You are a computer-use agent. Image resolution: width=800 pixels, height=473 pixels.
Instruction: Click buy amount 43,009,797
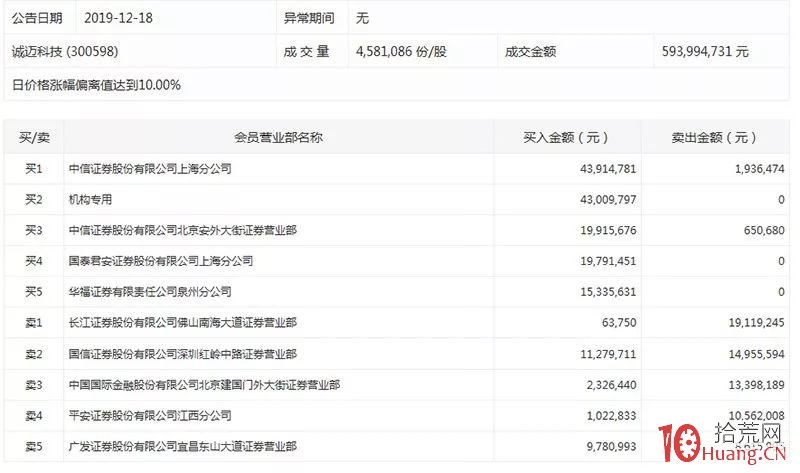[x=608, y=200]
